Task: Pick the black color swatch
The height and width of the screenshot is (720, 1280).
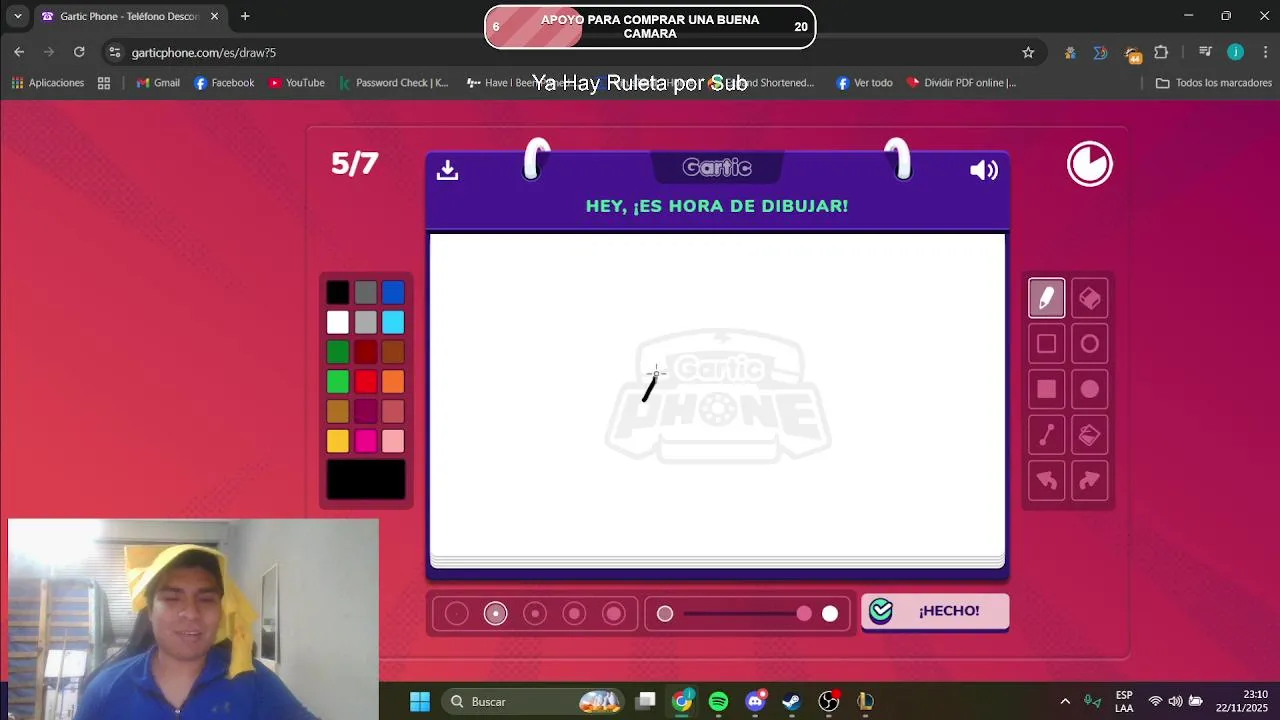Action: coord(338,292)
